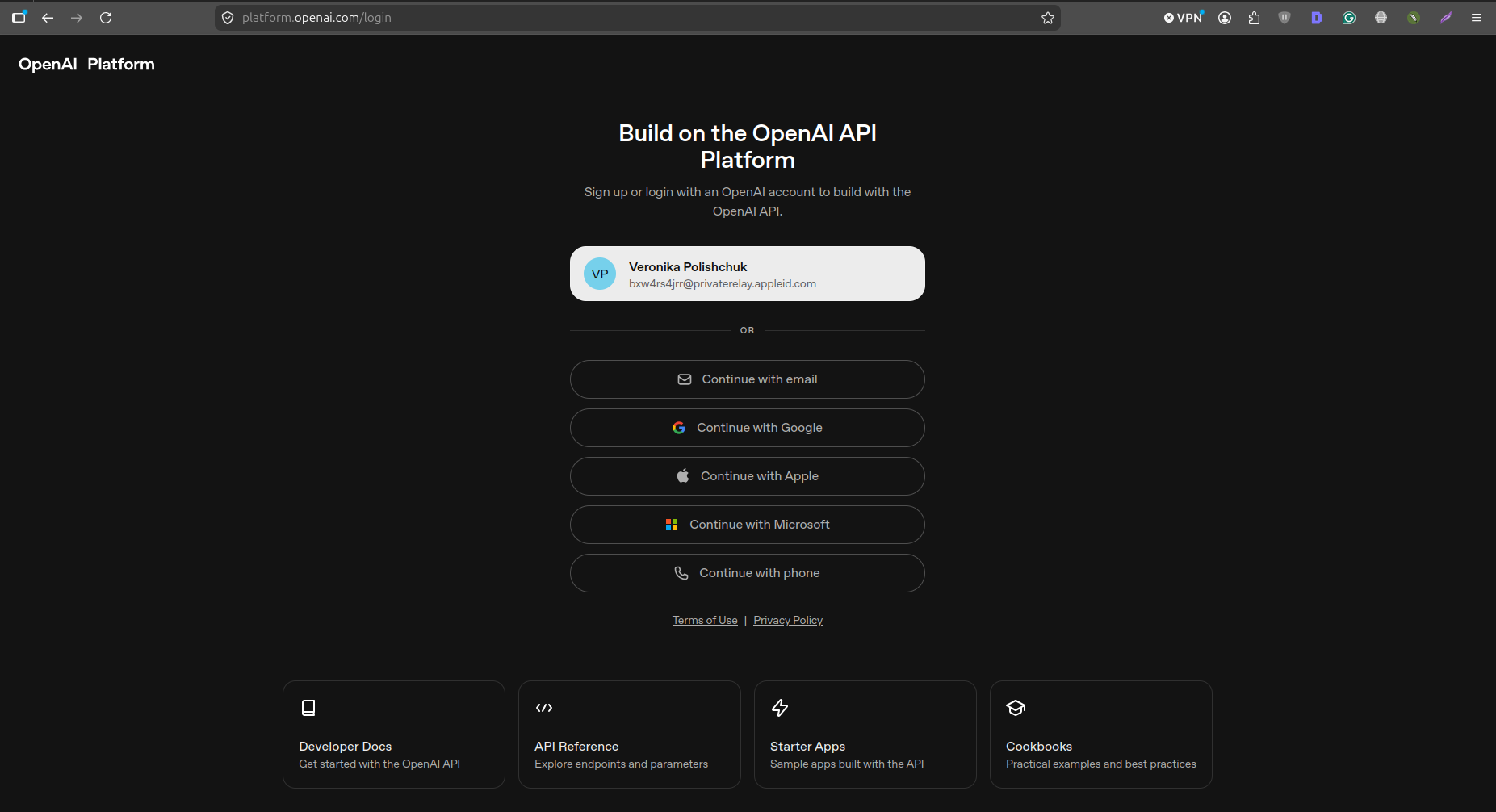The height and width of the screenshot is (812, 1496).
Task: Open the Grammarly extension icon
Action: 1349,18
